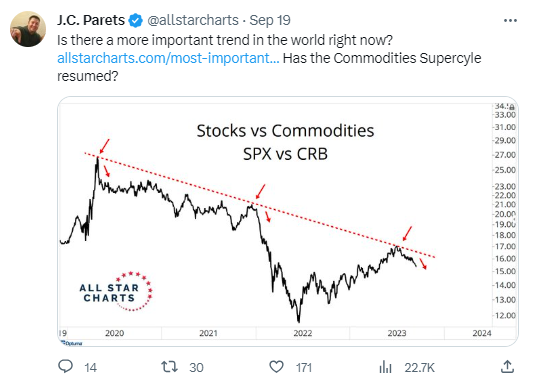Open the Stocks vs Commodities chart image

[x=288, y=221]
